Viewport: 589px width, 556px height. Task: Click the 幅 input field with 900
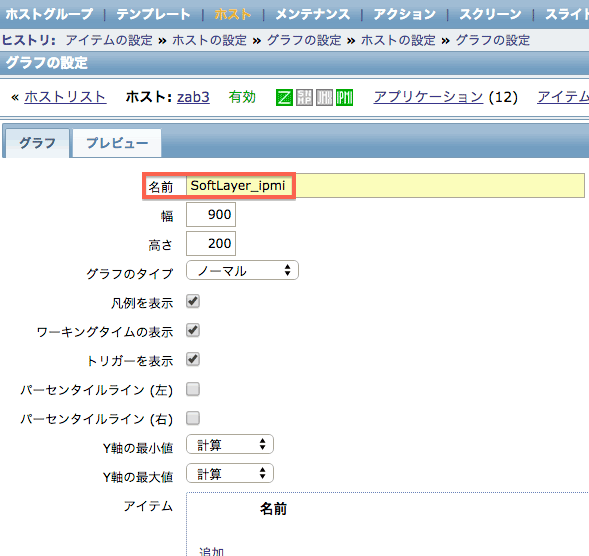click(211, 215)
